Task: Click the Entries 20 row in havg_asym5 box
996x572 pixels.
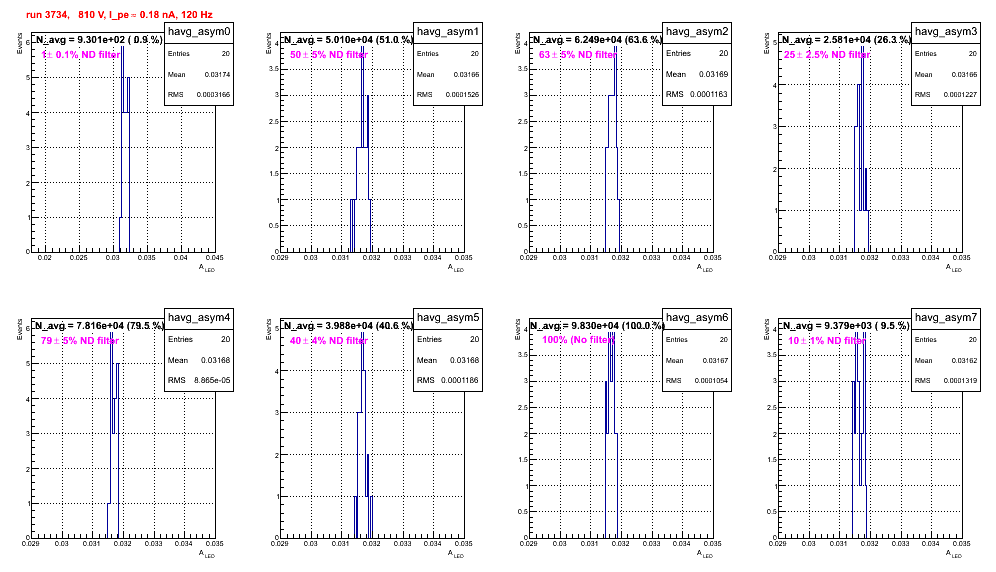Action: click(448, 339)
